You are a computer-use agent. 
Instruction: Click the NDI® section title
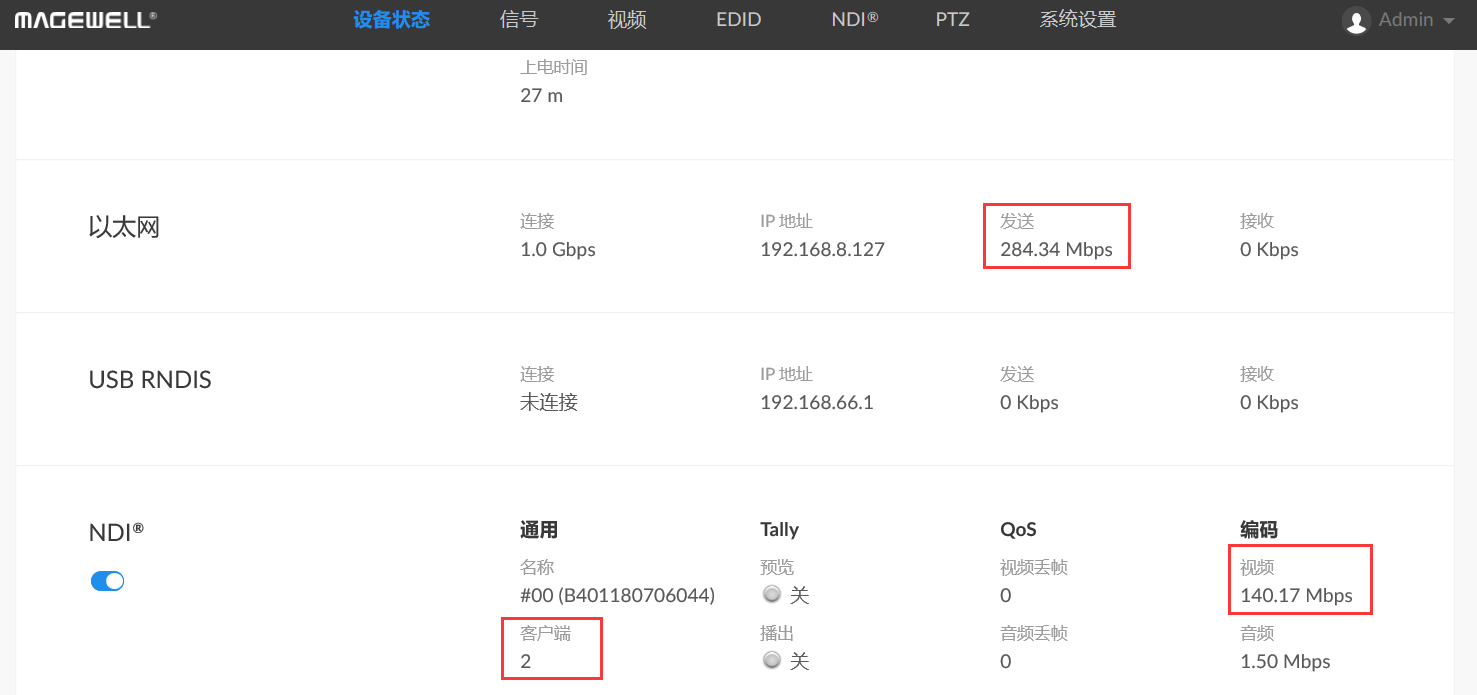(x=116, y=532)
